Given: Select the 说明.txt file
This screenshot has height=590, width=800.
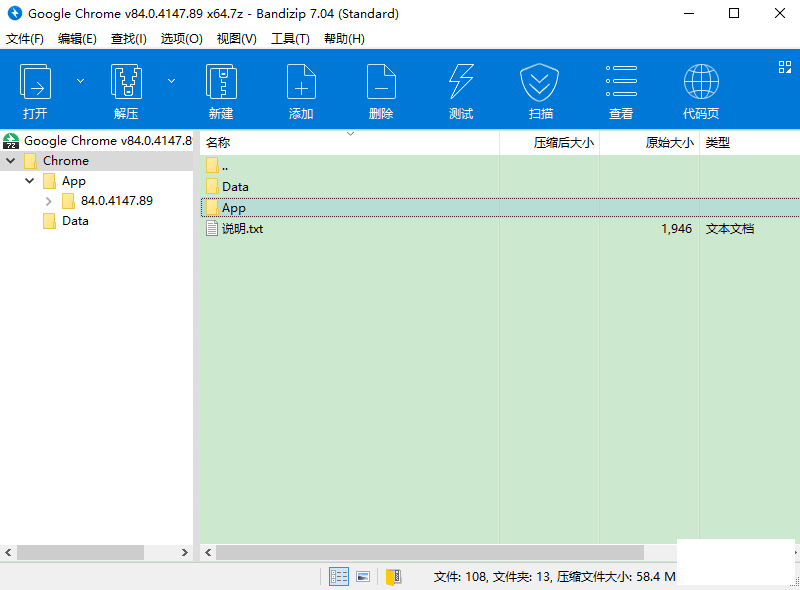Looking at the screenshot, I should [x=500, y=229].
